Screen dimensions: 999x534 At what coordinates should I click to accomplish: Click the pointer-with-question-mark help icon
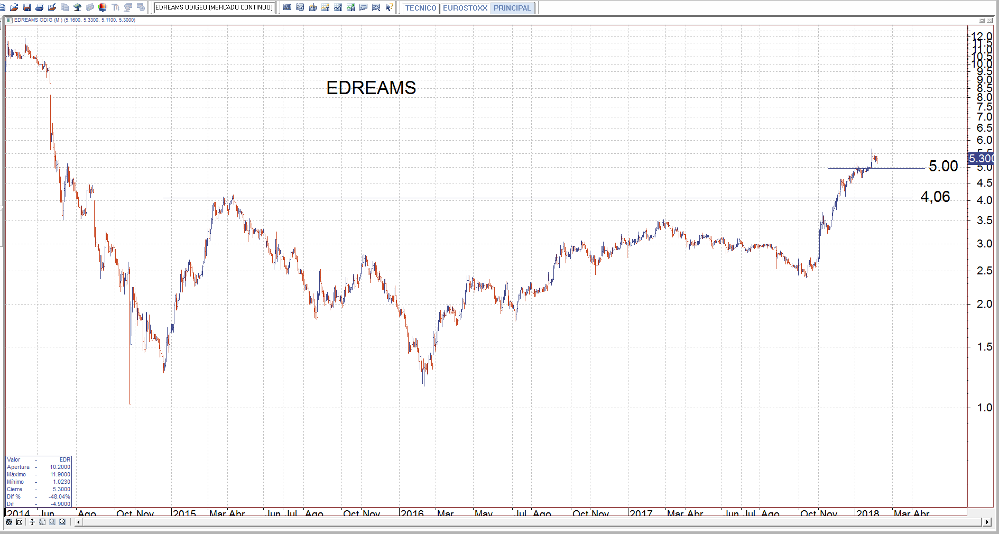(389, 8)
